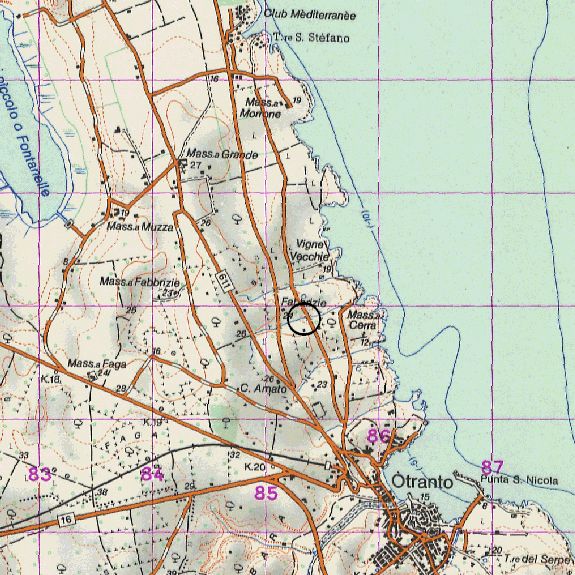Viewport: 575px width, 575px height.
Task: Click the magenta grid number 86
Action: (379, 436)
